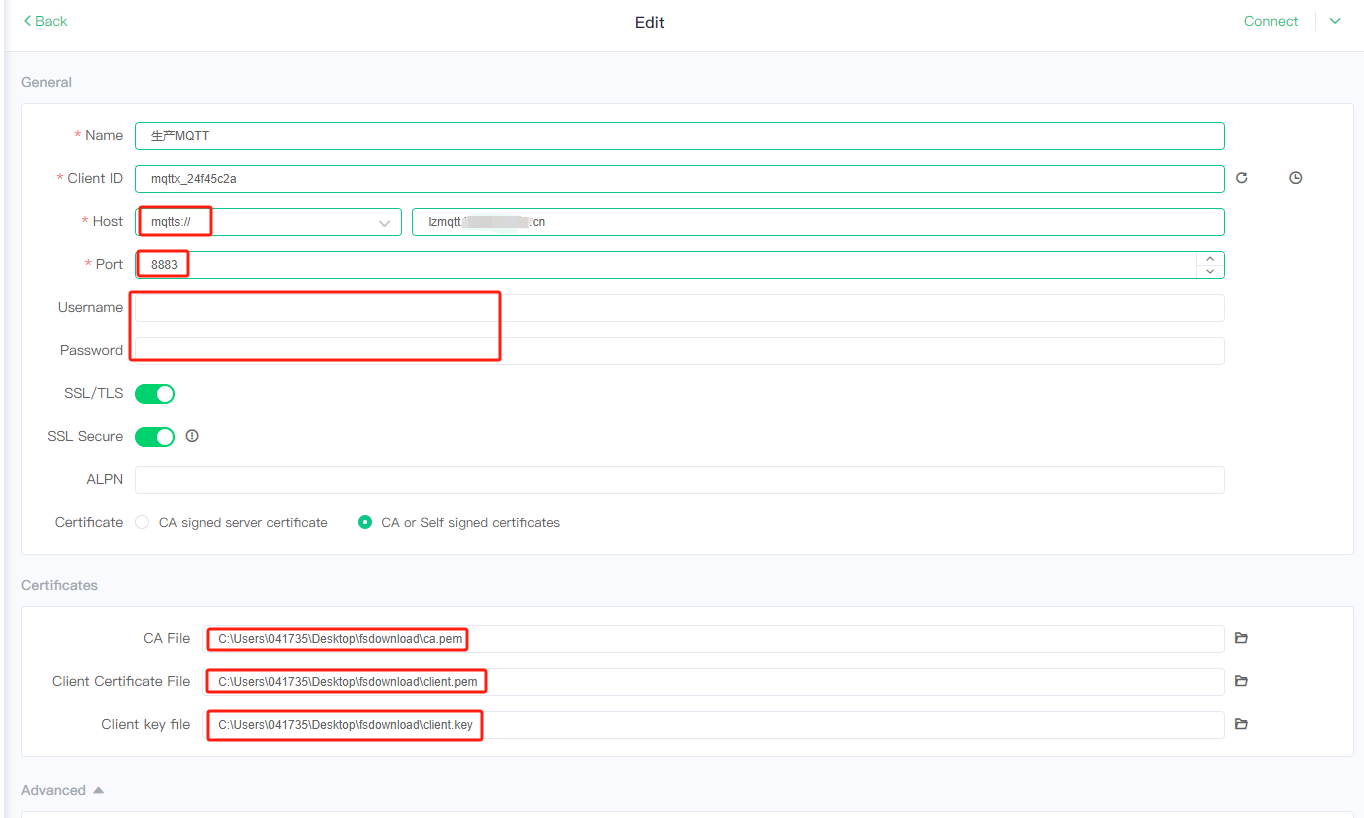Viewport: 1364px width, 818px height.
Task: Click the SSL Secure info icon
Action: 192,436
